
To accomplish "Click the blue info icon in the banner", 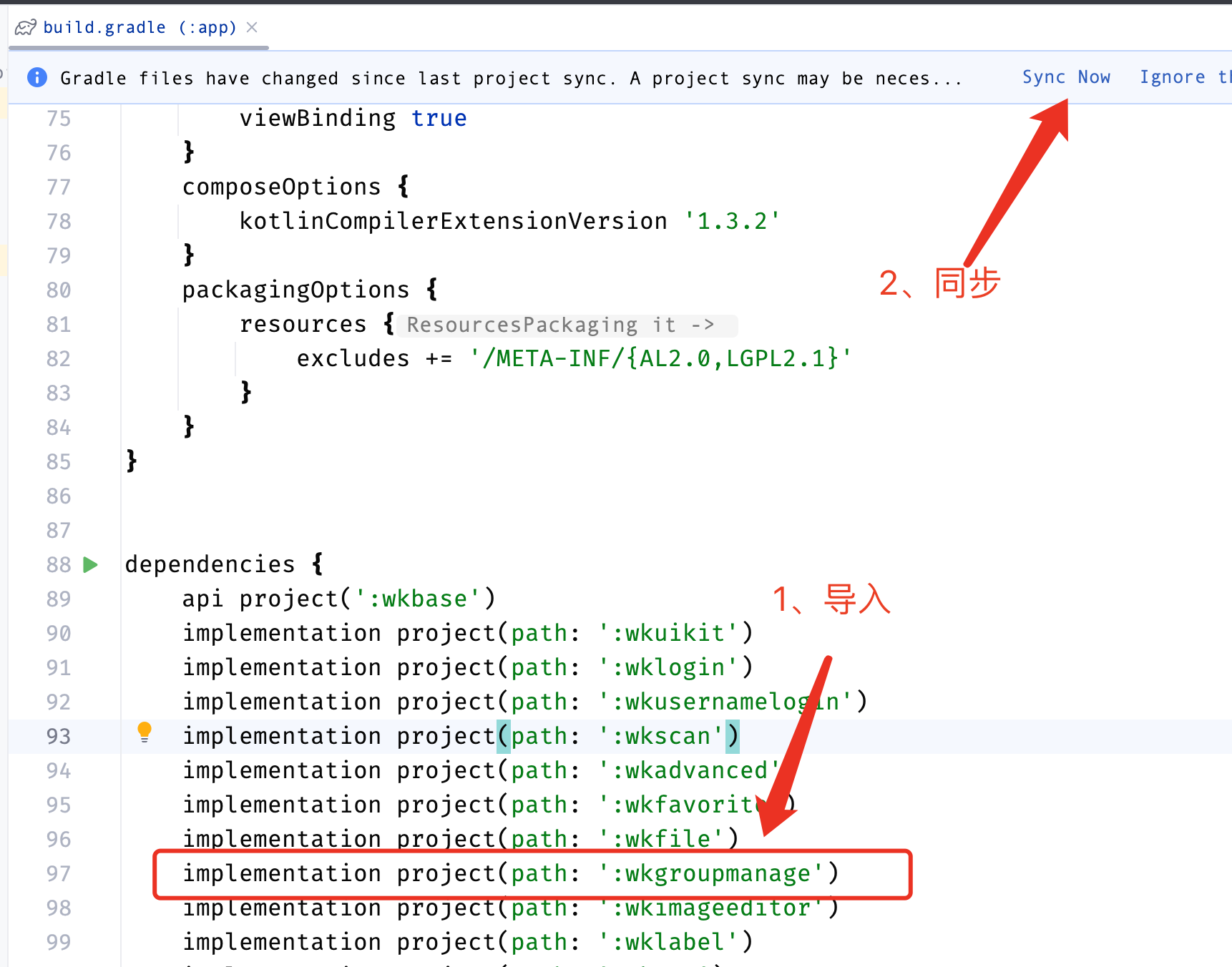I will tap(37, 77).
